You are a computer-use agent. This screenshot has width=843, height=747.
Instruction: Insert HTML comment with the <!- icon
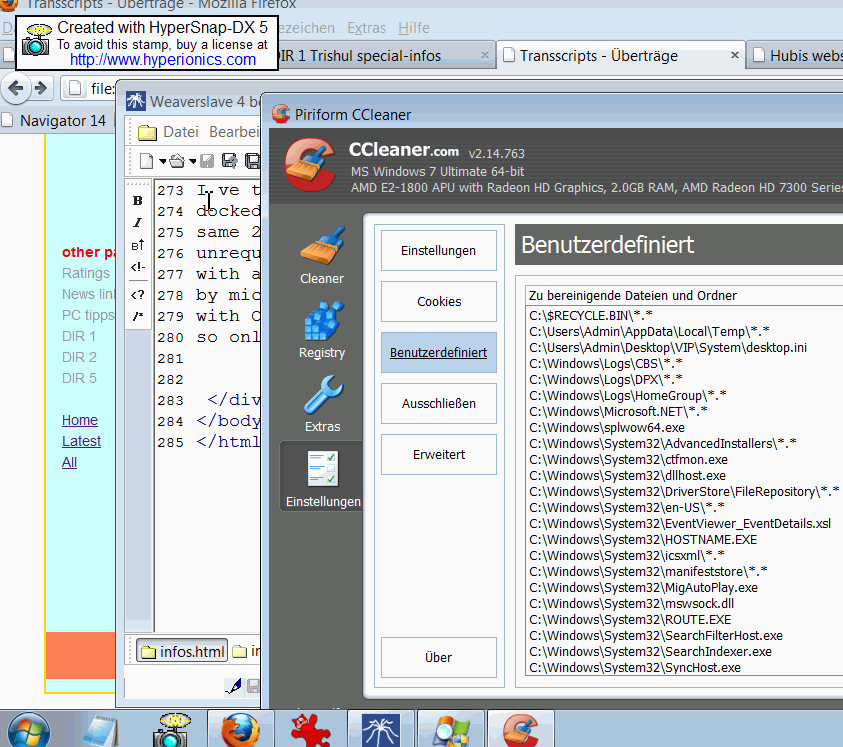tap(138, 267)
